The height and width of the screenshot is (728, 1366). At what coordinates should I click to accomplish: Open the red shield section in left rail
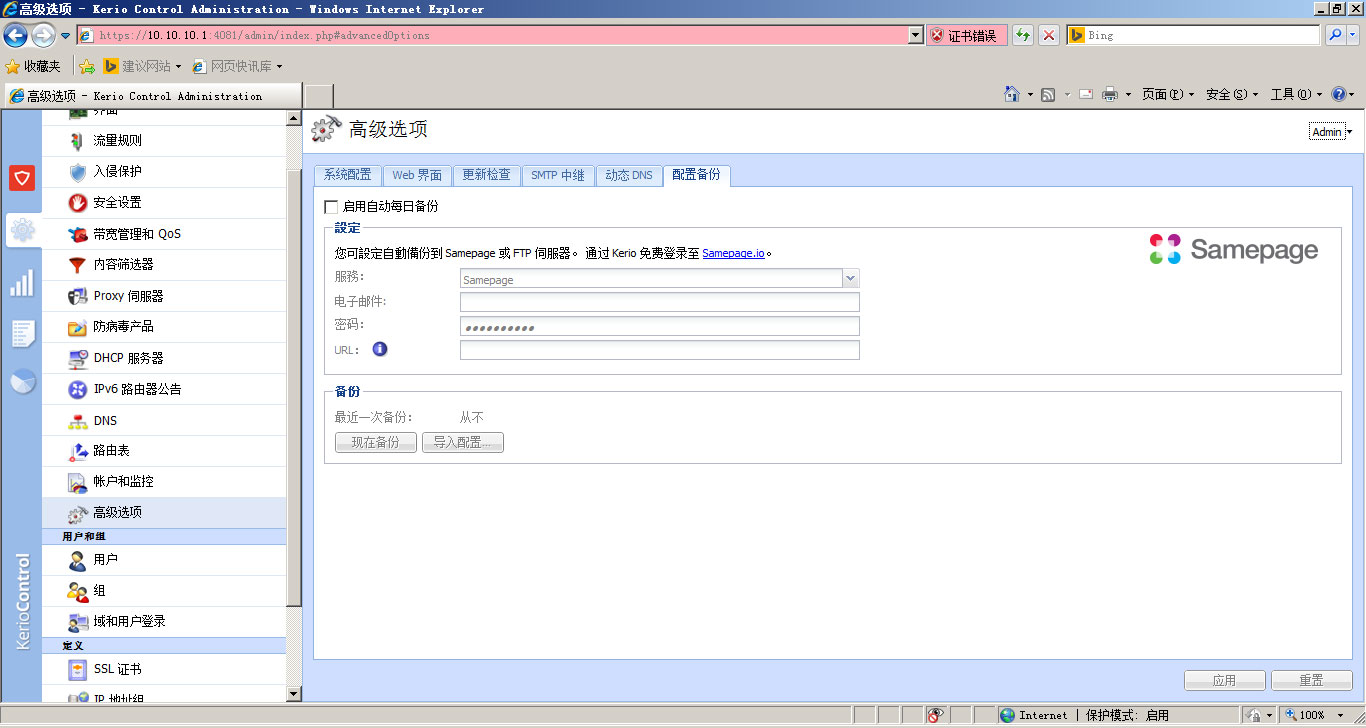(x=22, y=178)
